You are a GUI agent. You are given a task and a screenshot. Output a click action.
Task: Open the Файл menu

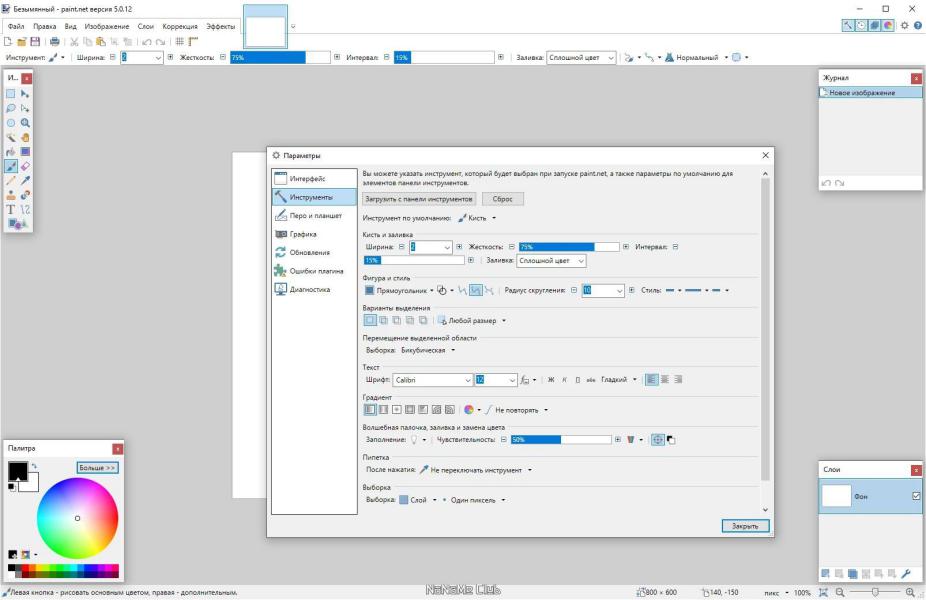pos(16,27)
